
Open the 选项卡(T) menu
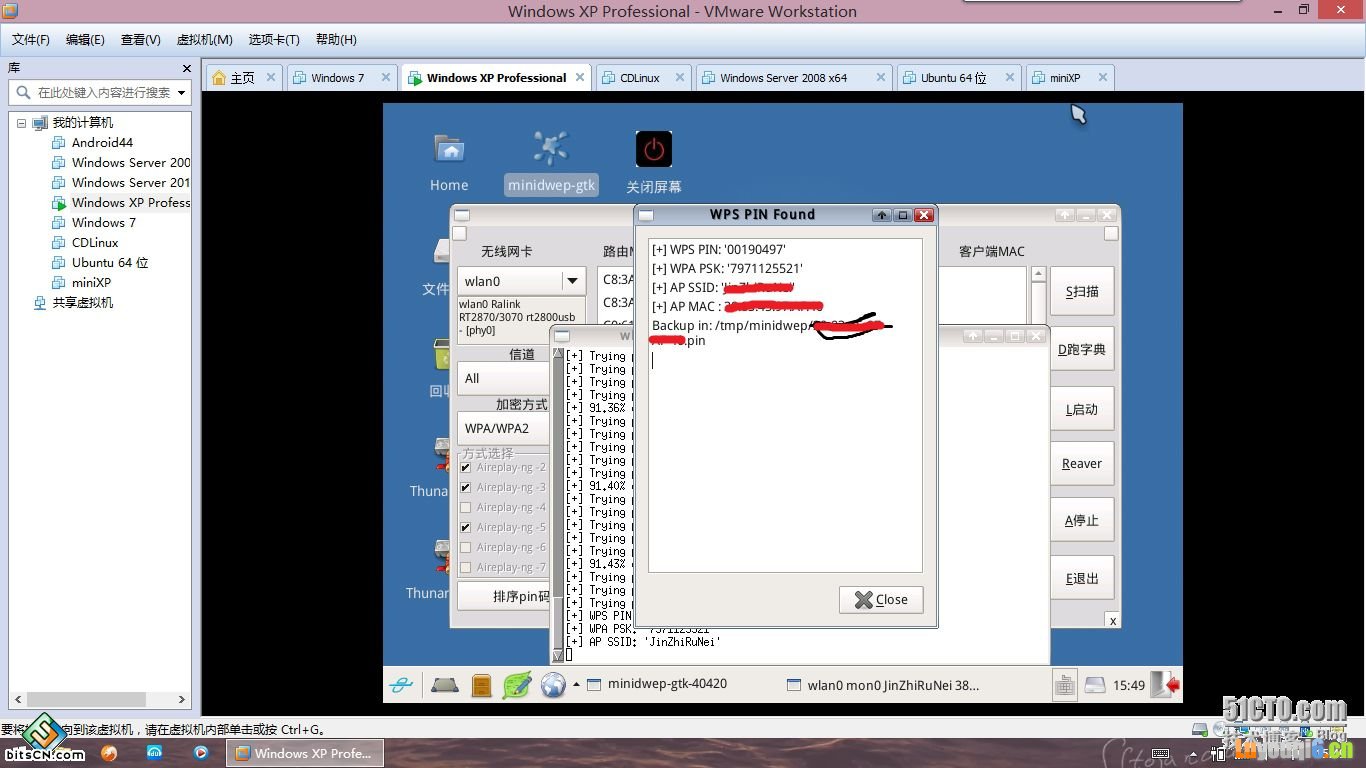point(274,40)
